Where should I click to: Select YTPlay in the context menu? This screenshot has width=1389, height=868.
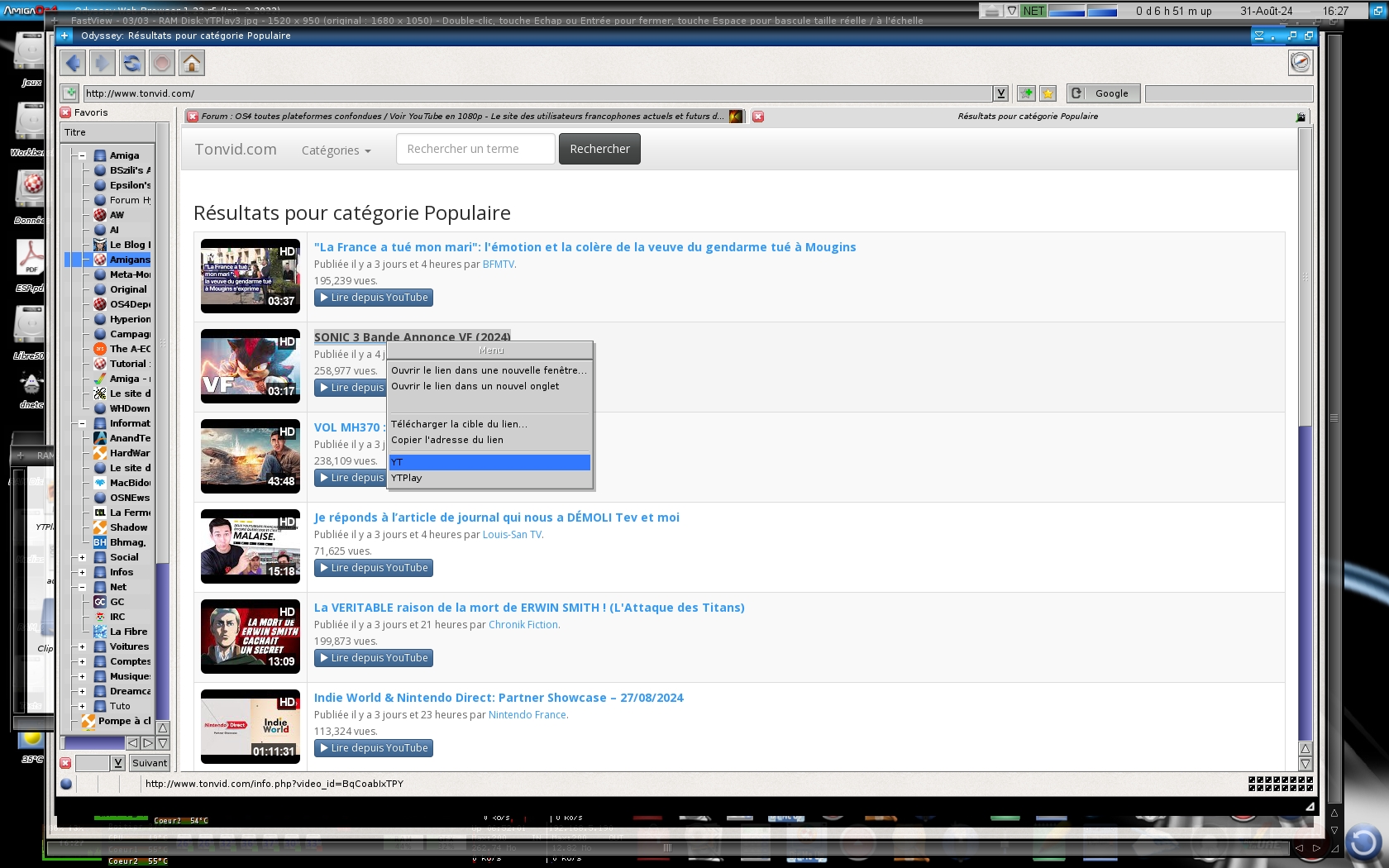click(x=489, y=478)
